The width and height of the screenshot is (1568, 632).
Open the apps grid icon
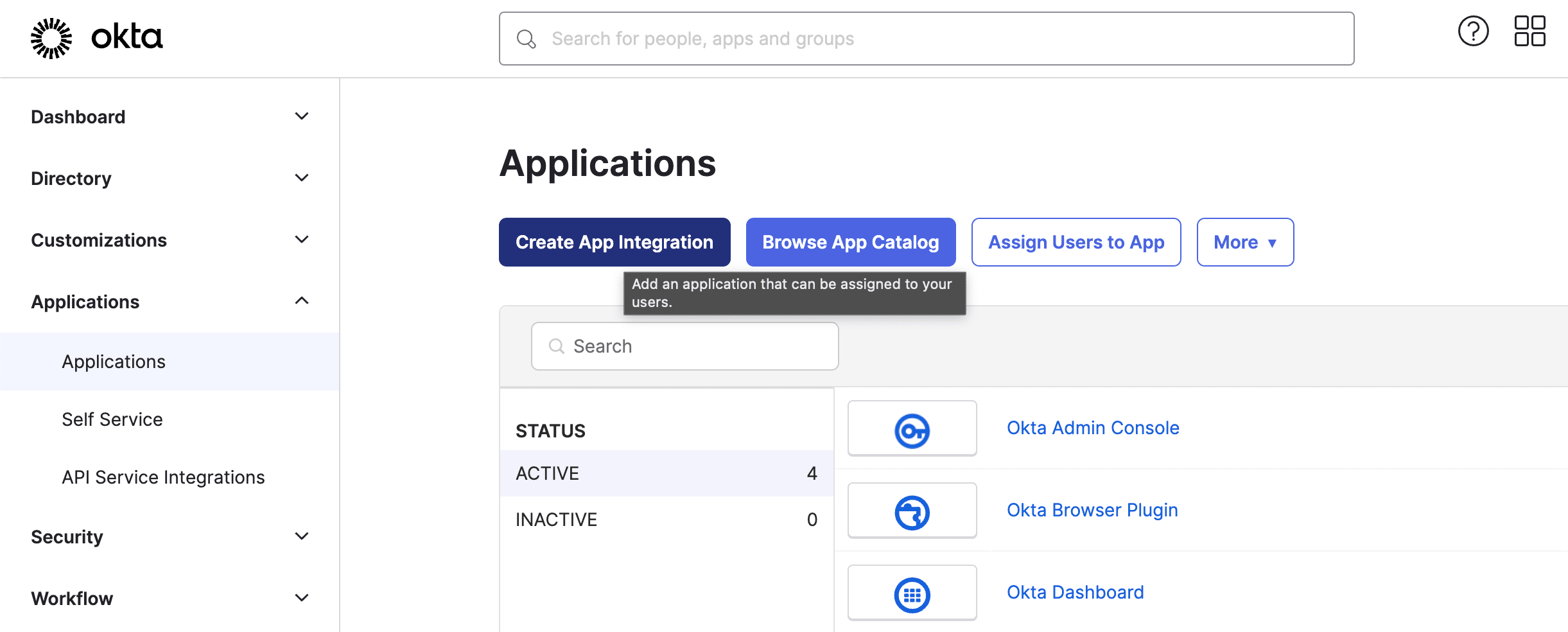pyautogui.click(x=1529, y=31)
